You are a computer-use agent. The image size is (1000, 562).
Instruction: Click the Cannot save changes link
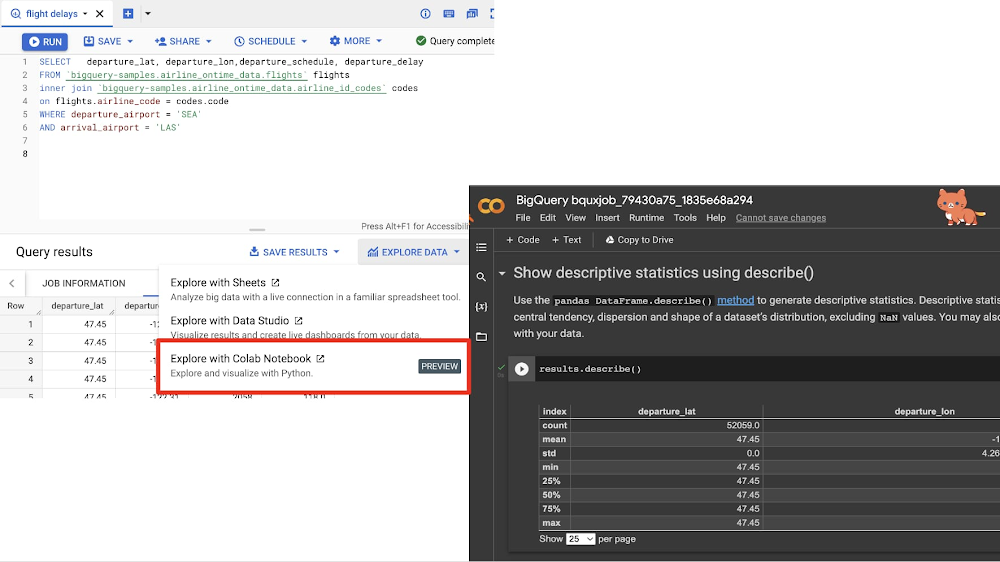click(781, 218)
